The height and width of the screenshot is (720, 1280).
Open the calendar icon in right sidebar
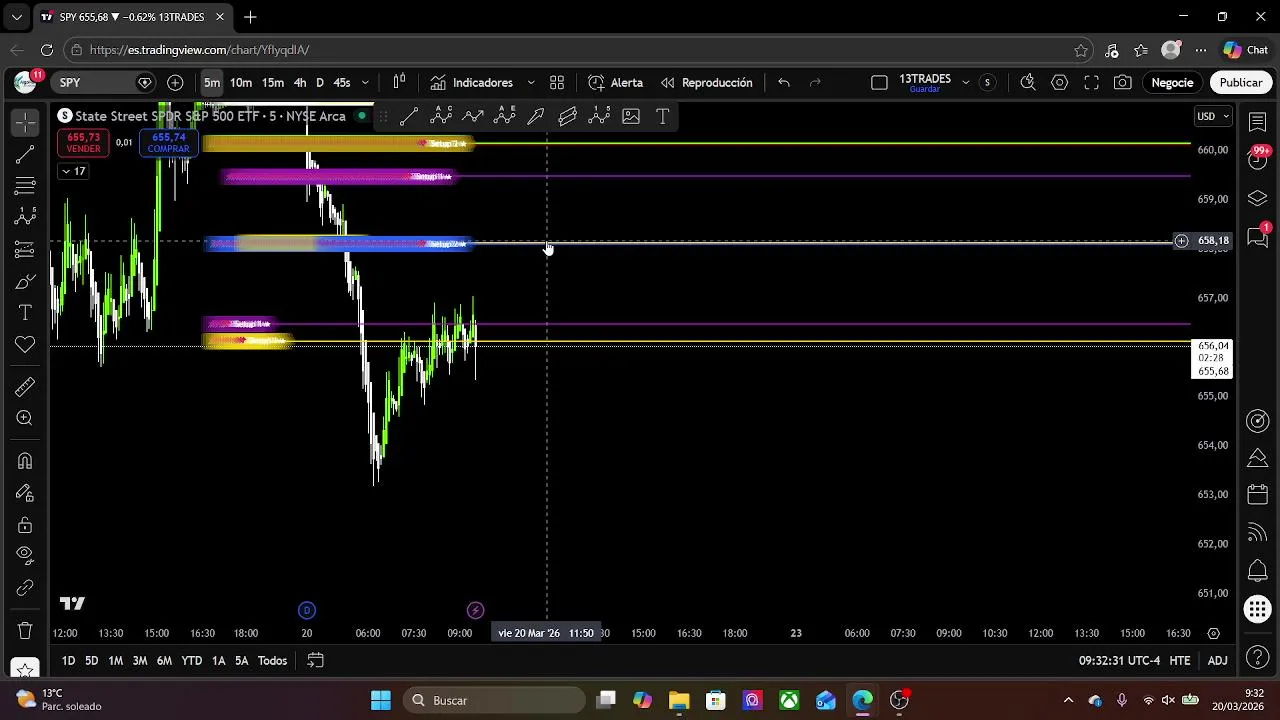pyautogui.click(x=1258, y=495)
